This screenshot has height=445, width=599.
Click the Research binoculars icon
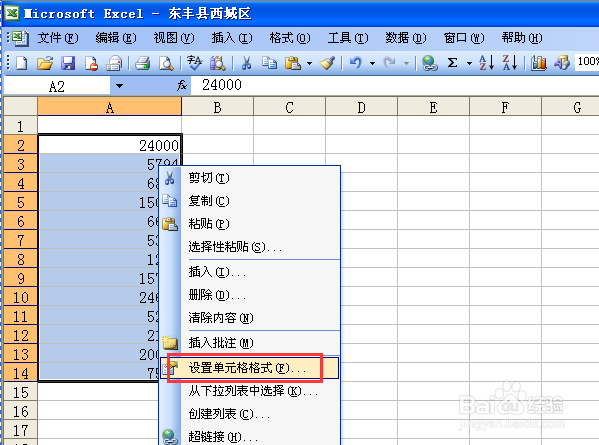click(x=218, y=63)
